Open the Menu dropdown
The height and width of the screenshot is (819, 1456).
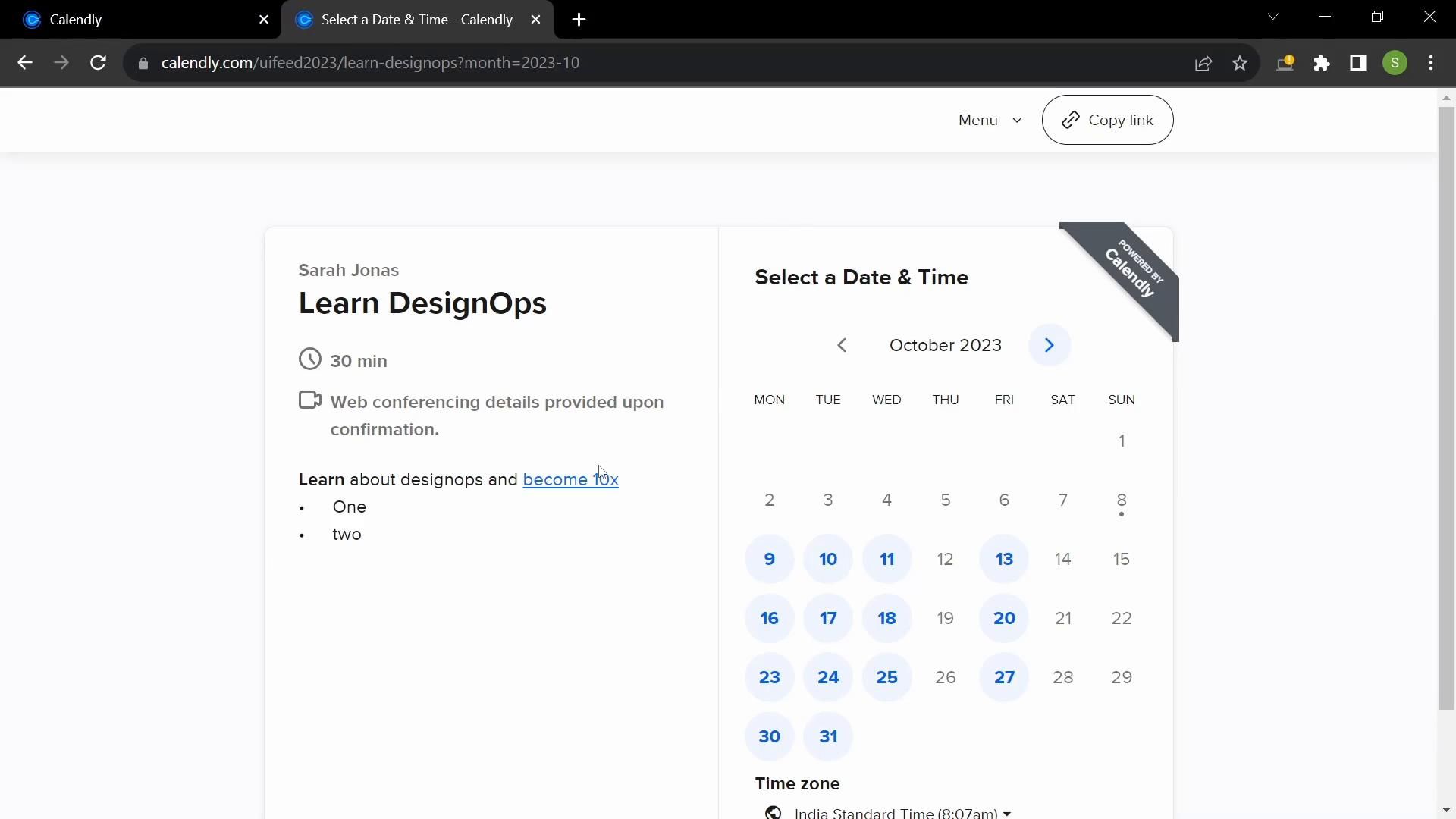[990, 120]
